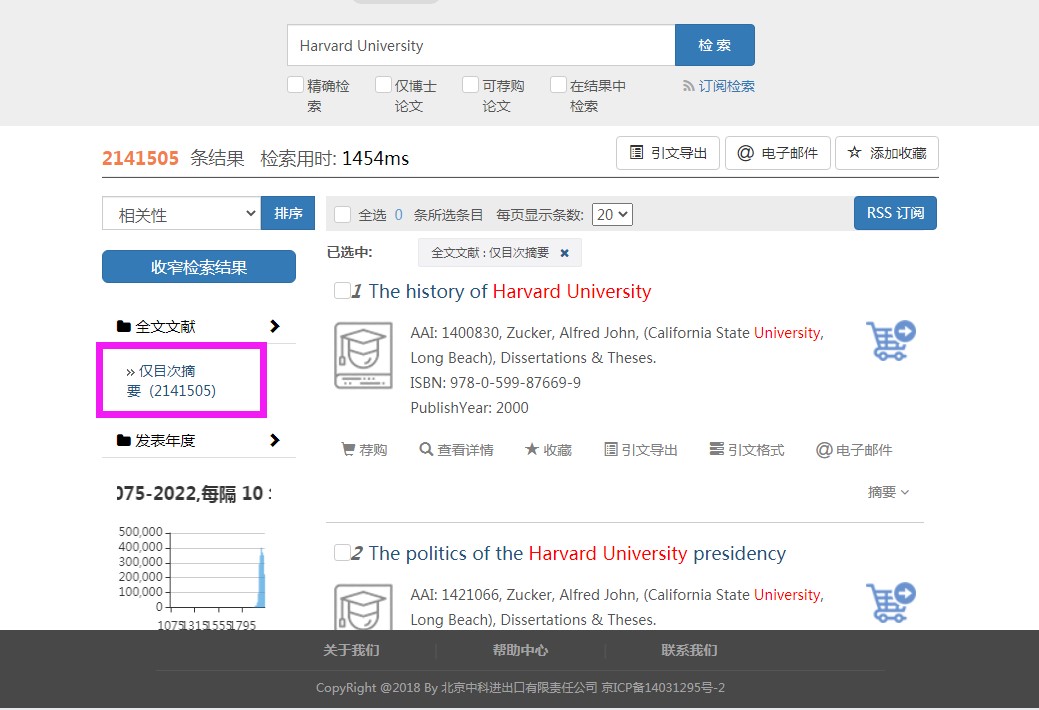
Task: Click the 2141505 result count text
Action: pyautogui.click(x=140, y=158)
